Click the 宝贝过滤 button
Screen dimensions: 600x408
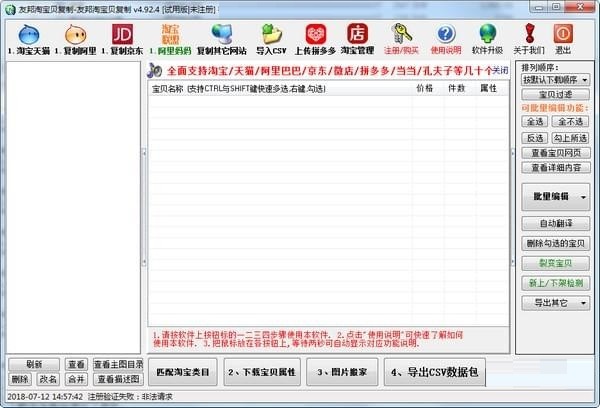point(556,94)
